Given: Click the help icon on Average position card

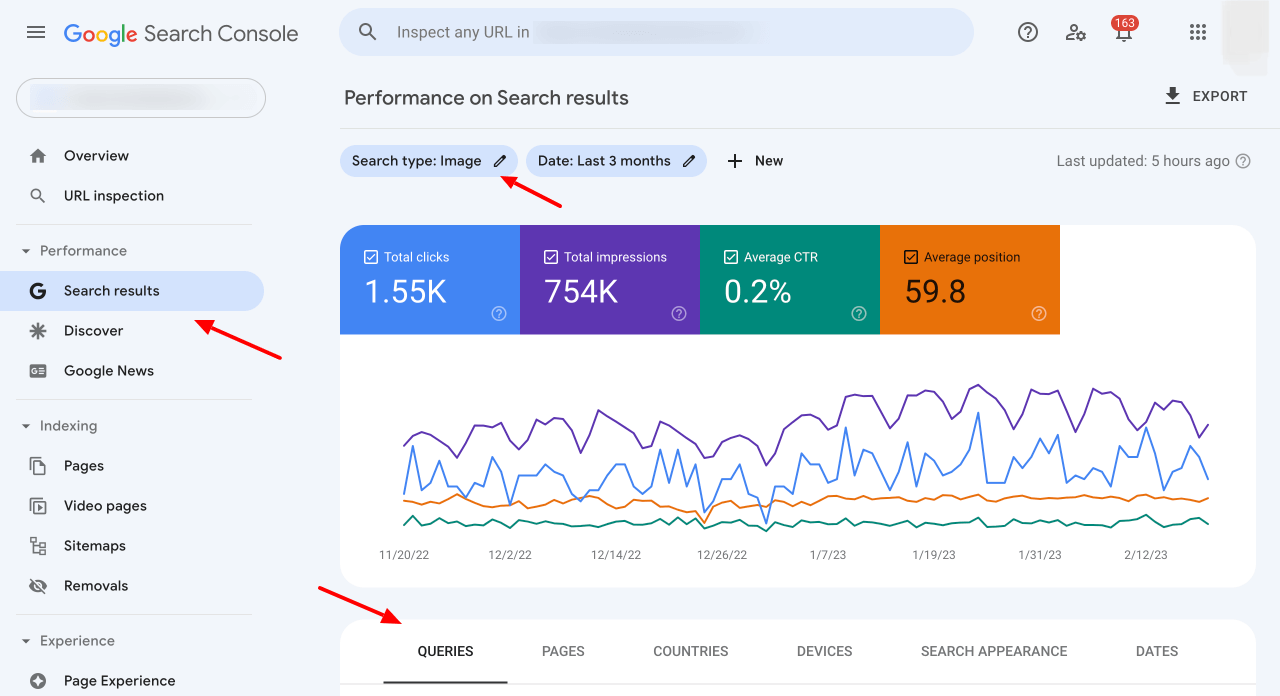Looking at the screenshot, I should pyautogui.click(x=1039, y=314).
